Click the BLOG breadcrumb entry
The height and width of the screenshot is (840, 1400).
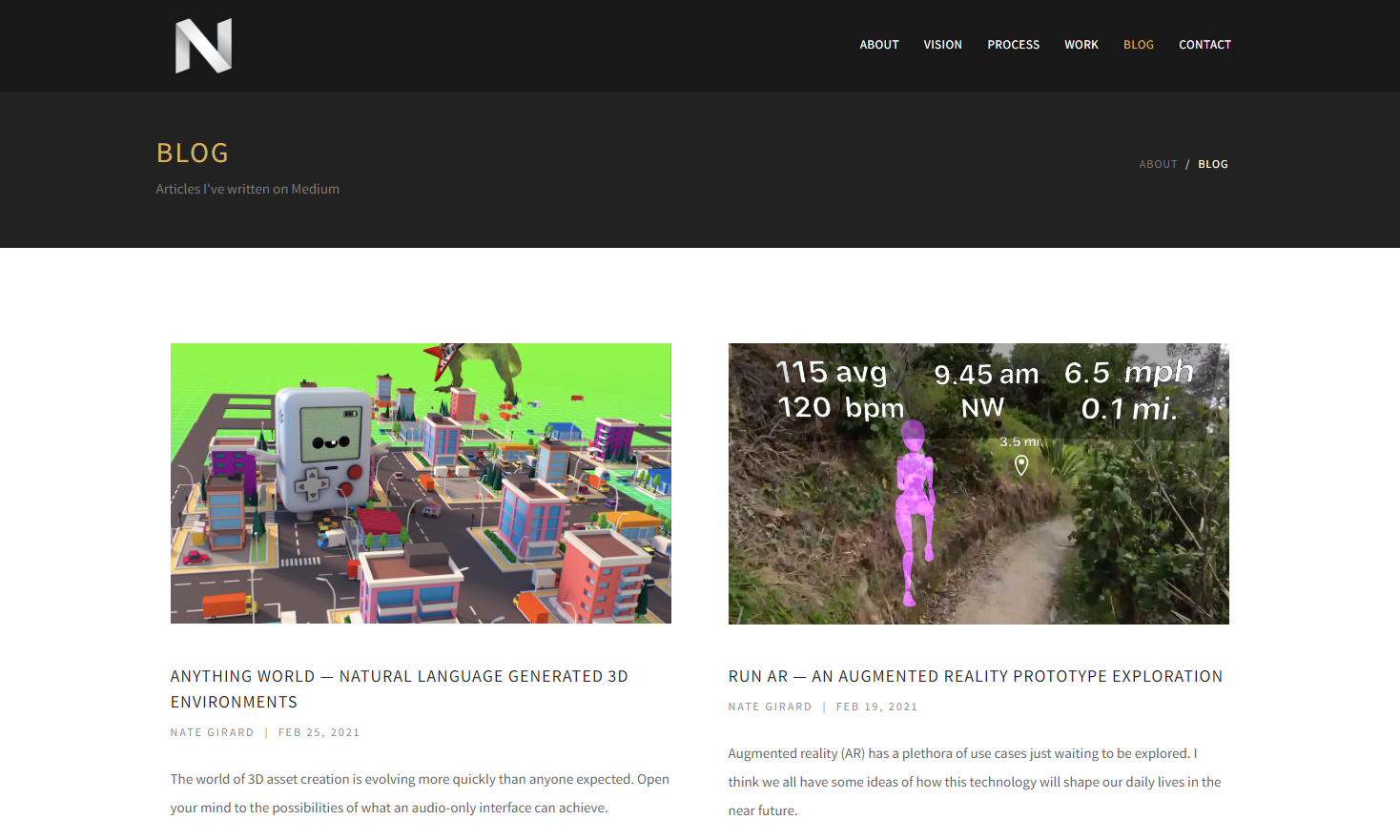pos(1212,163)
